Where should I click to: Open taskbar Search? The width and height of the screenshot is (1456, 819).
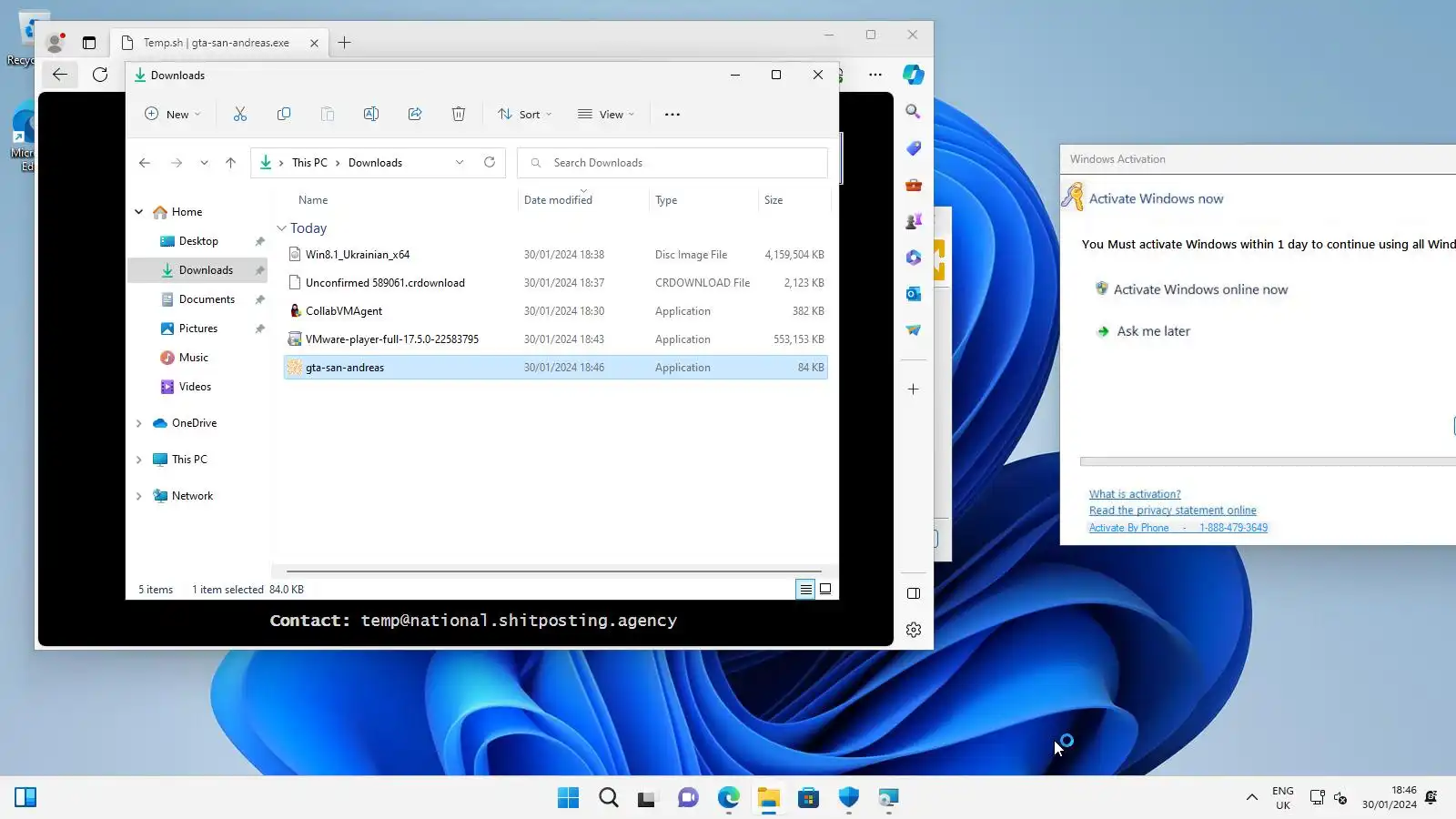608,798
